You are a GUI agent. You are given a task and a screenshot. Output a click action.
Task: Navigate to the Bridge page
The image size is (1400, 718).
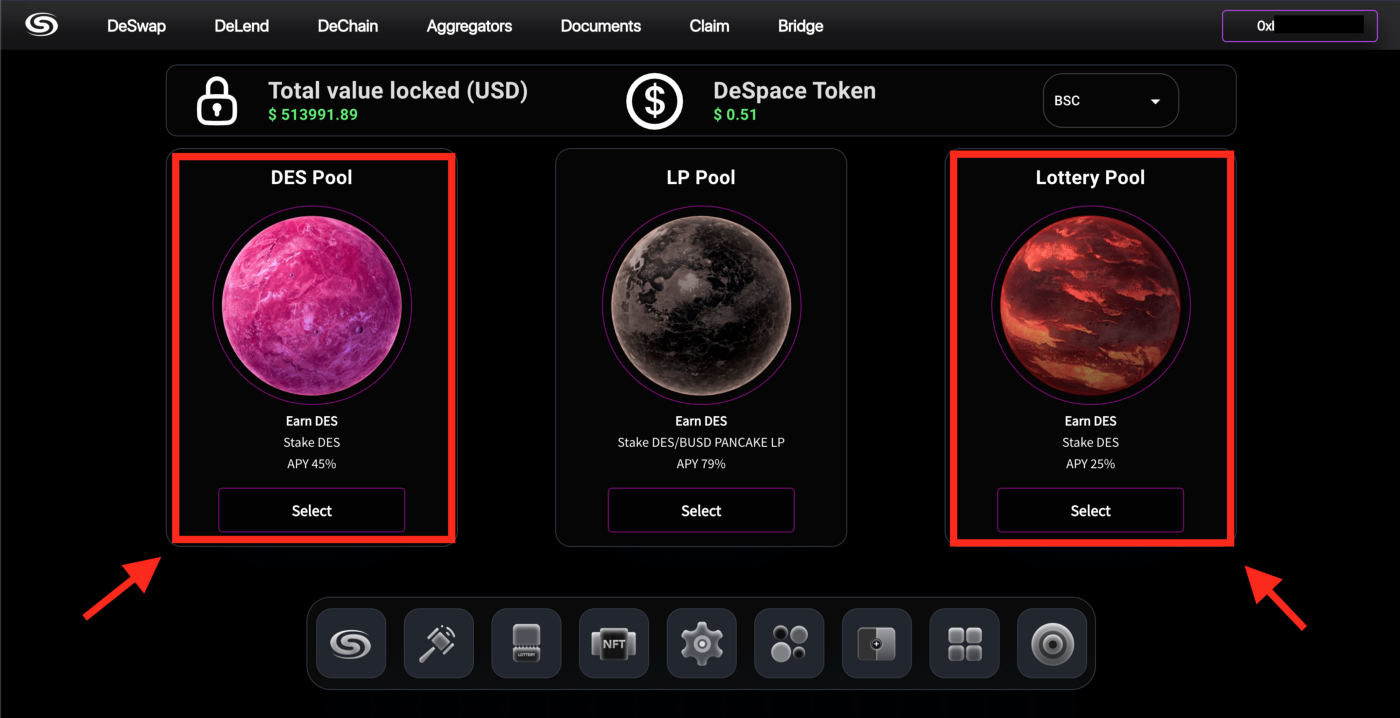point(800,26)
